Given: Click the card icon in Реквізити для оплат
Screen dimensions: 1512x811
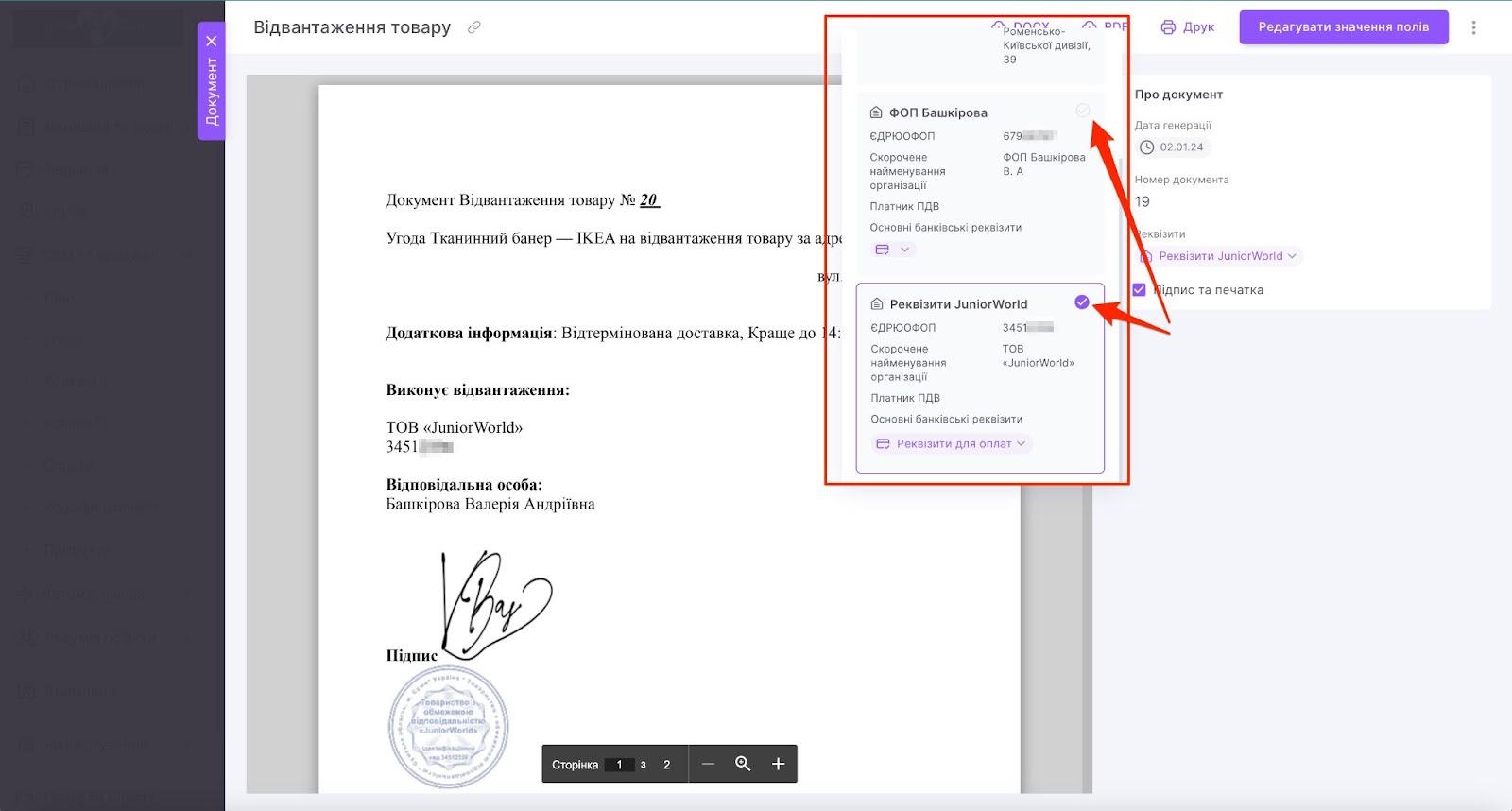Looking at the screenshot, I should [x=883, y=444].
